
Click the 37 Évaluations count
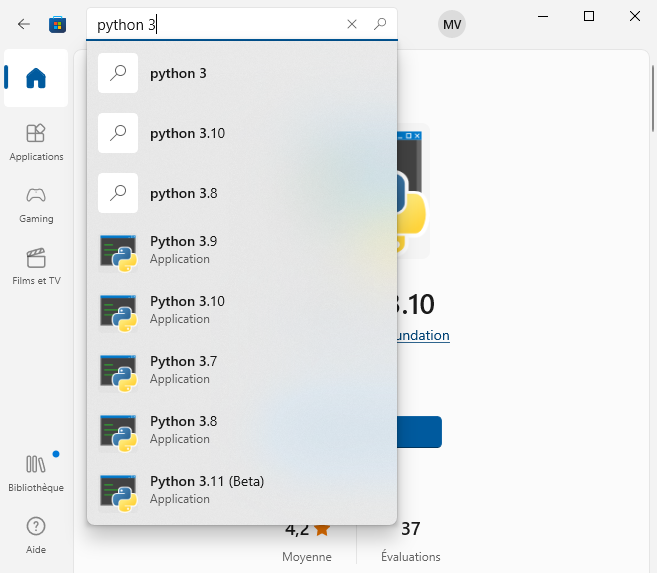[411, 542]
